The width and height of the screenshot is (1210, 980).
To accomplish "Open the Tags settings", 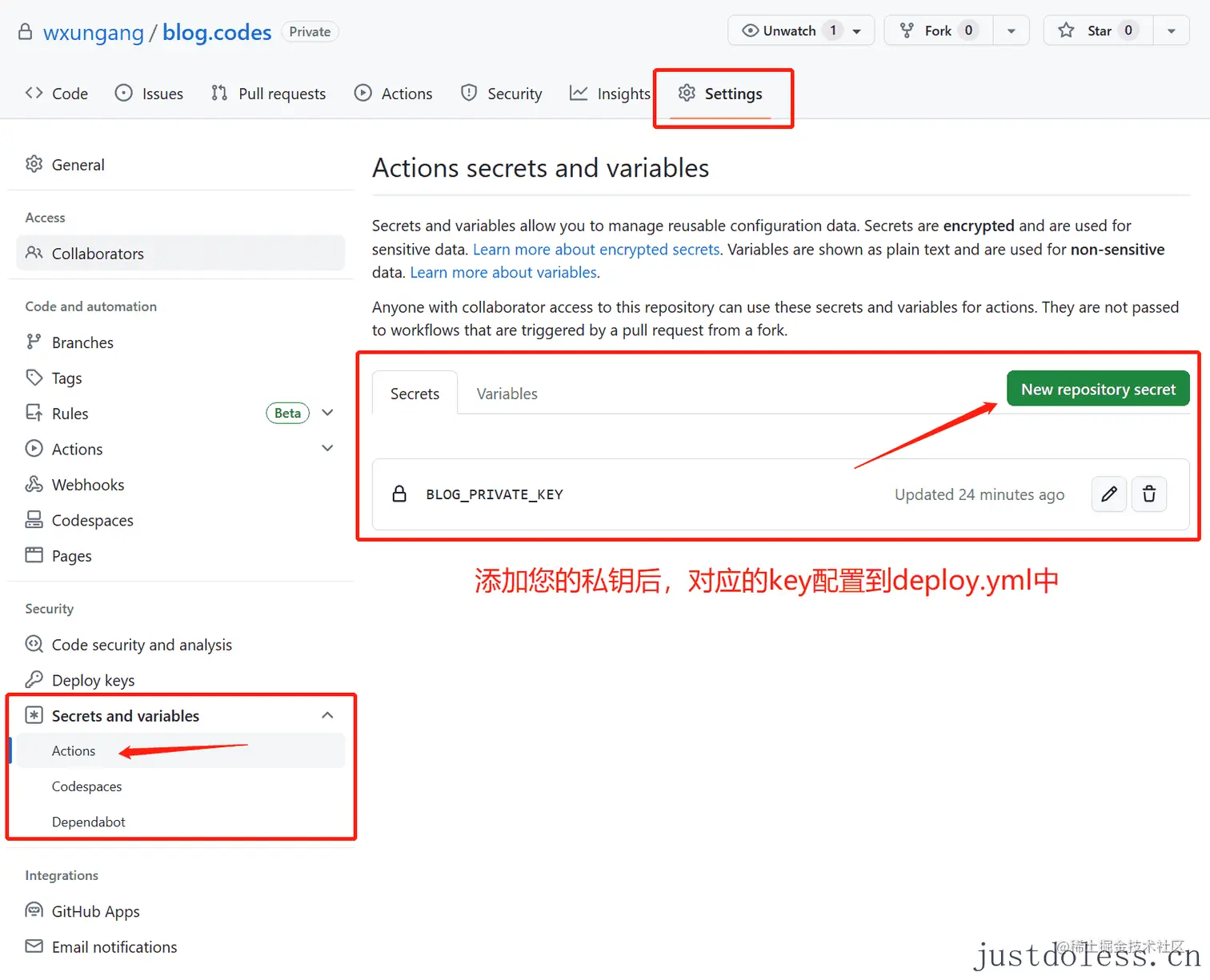I will pyautogui.click(x=66, y=378).
